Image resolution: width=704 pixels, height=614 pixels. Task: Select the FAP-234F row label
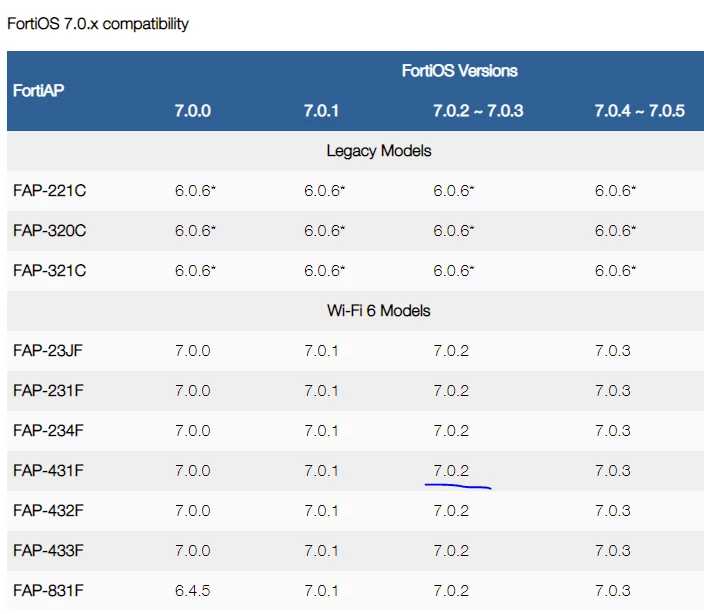pyautogui.click(x=48, y=430)
